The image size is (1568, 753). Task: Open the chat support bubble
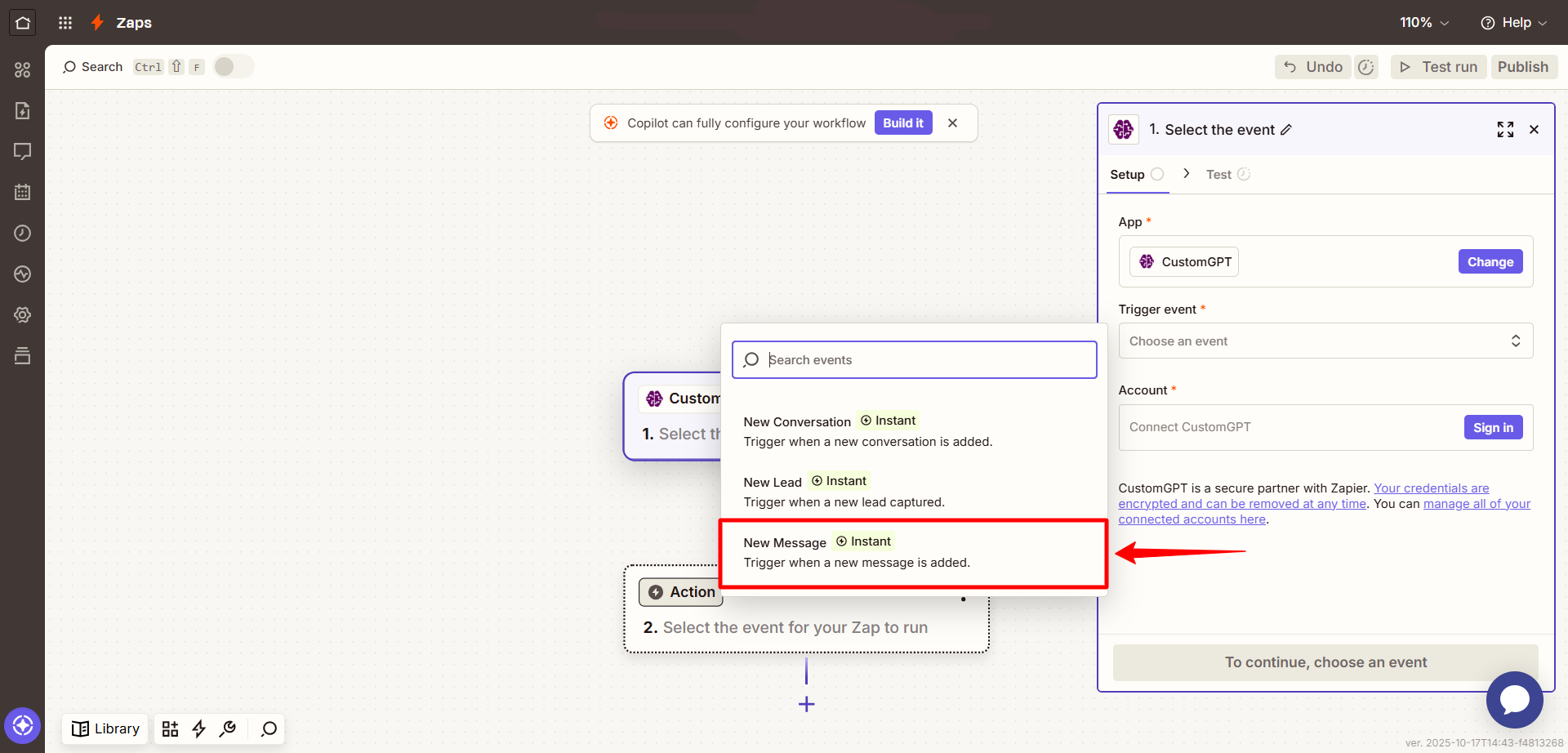(1514, 700)
